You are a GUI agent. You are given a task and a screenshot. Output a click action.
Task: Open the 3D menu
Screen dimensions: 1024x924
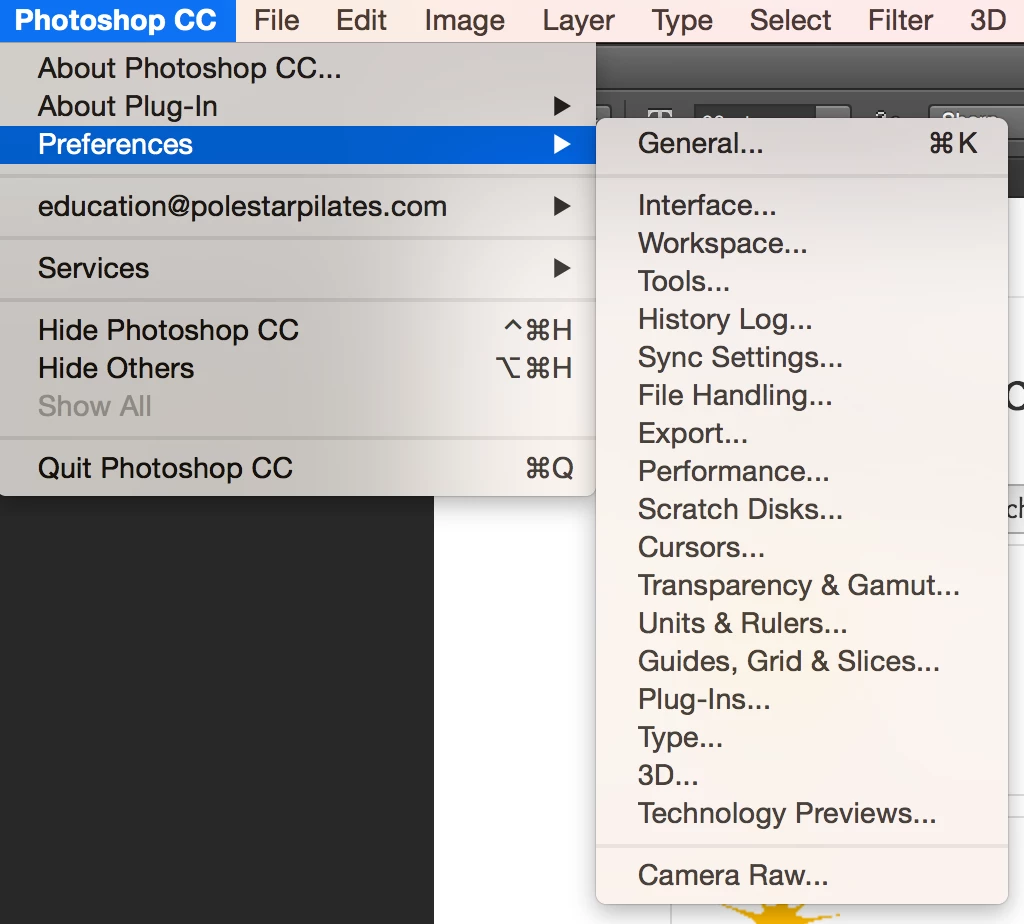(x=988, y=20)
